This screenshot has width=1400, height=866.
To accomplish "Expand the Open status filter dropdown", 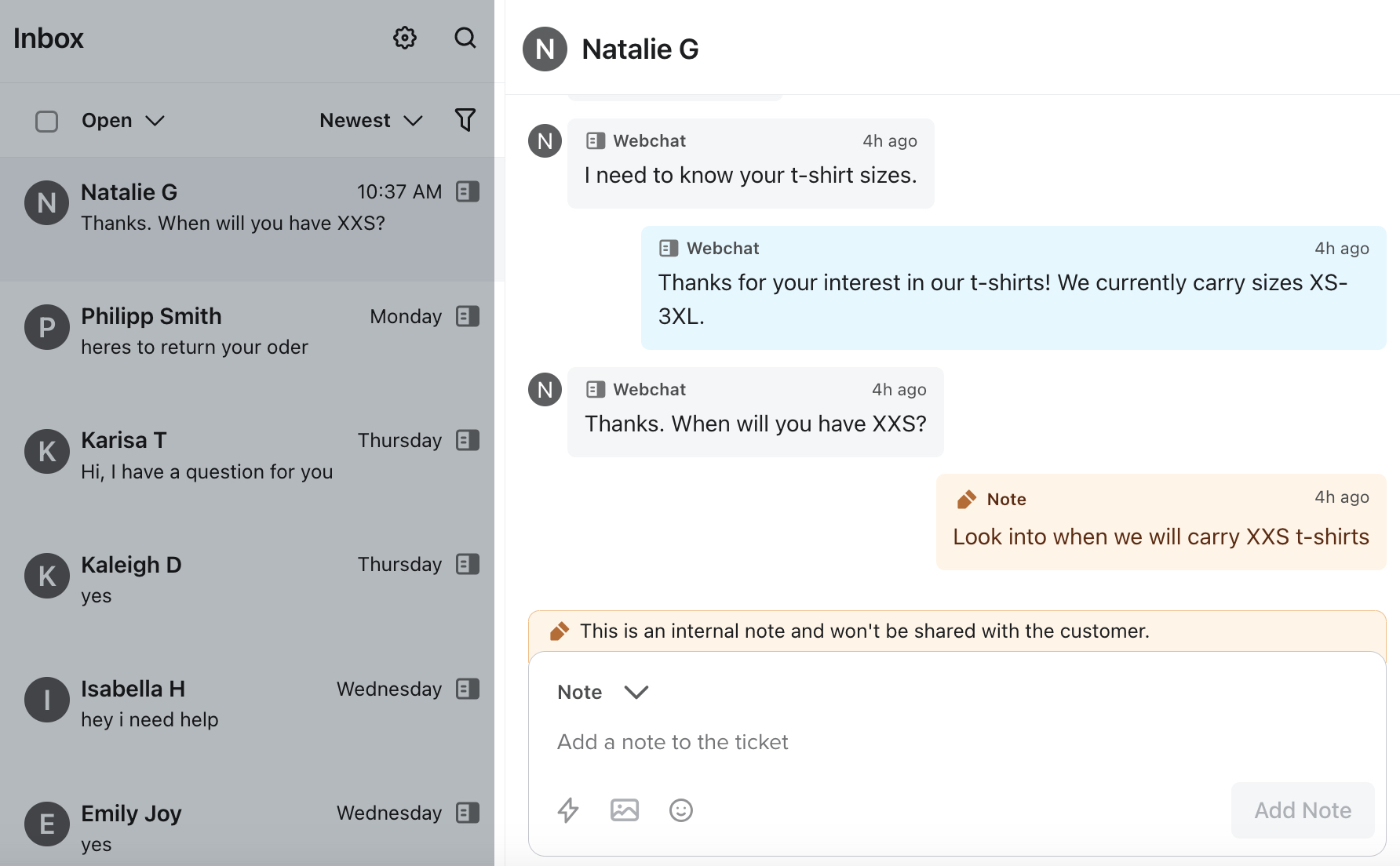I will [x=122, y=120].
